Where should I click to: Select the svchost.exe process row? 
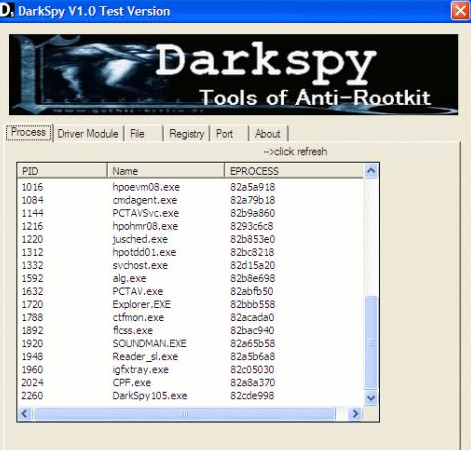point(190,265)
